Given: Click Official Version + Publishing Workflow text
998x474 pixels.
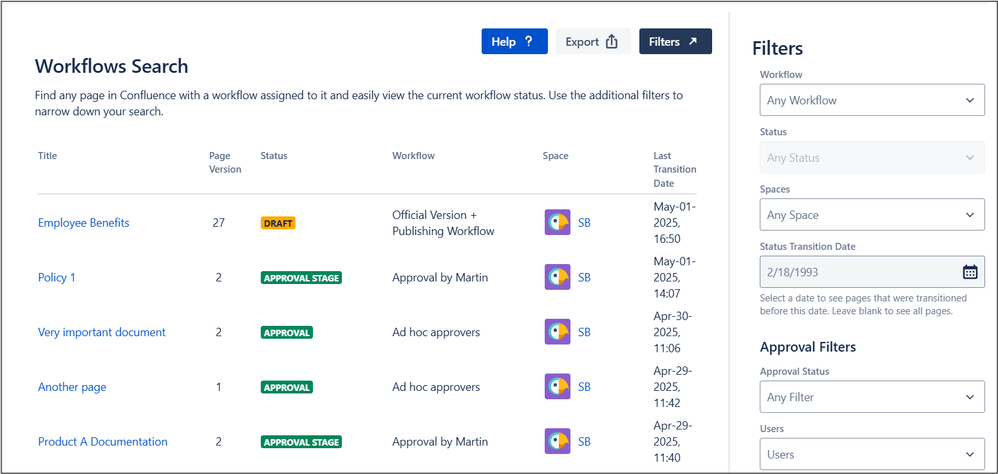Looking at the screenshot, I should (443, 223).
